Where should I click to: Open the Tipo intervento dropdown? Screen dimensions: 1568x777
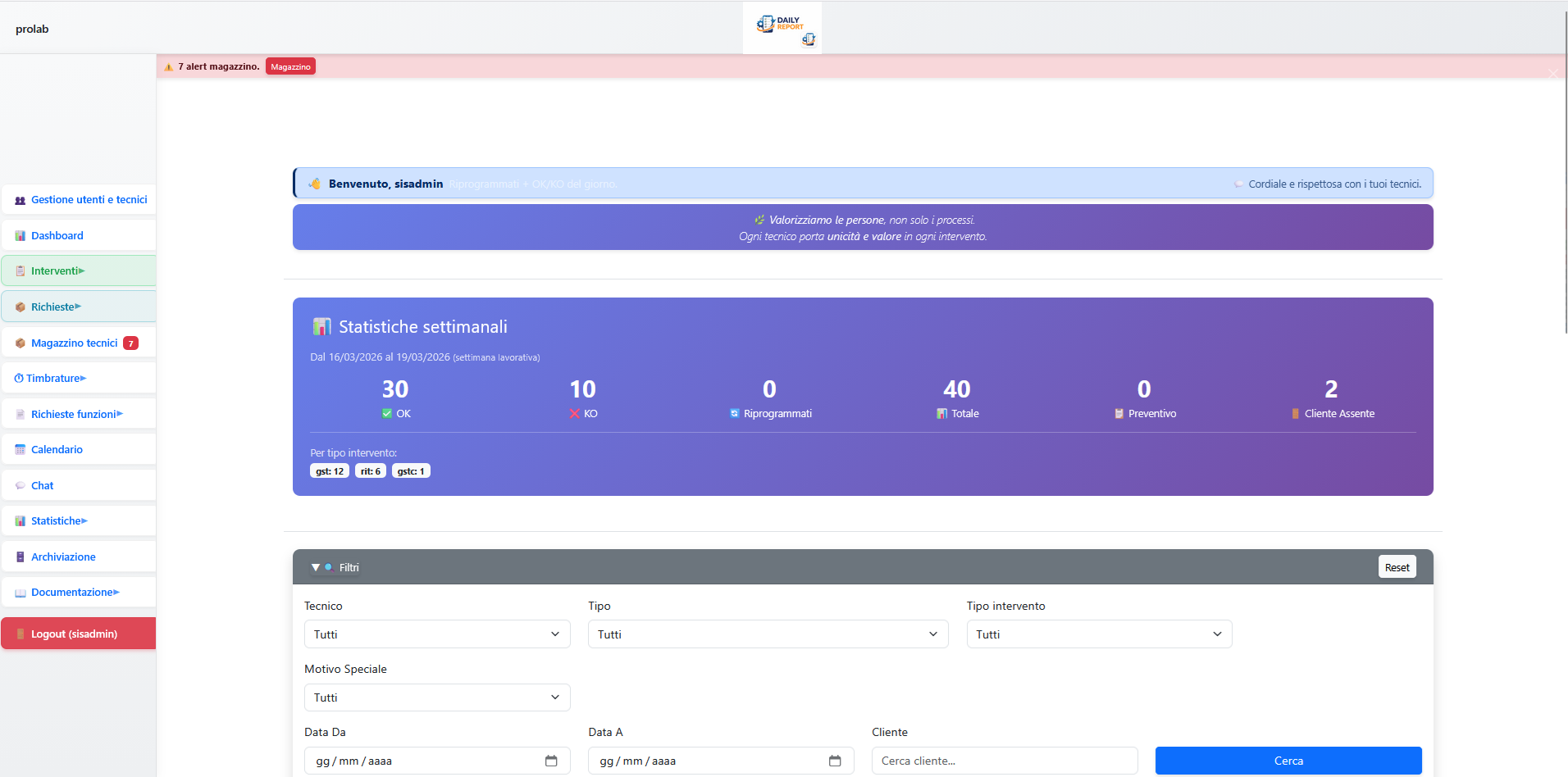[x=1100, y=634]
